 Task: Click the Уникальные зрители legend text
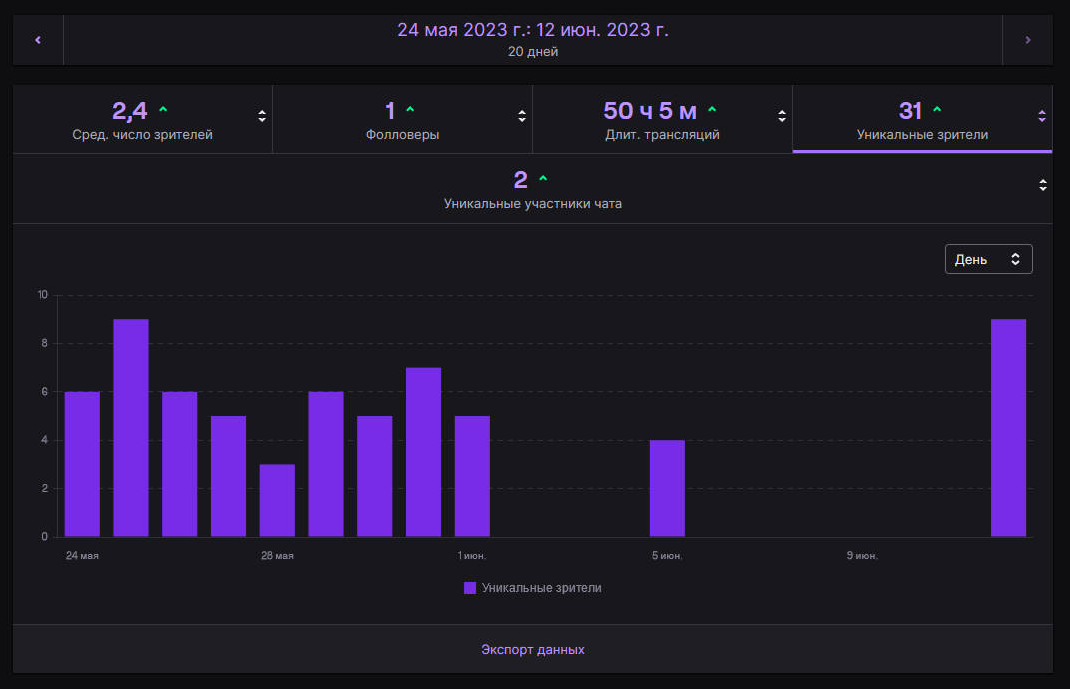click(x=542, y=588)
